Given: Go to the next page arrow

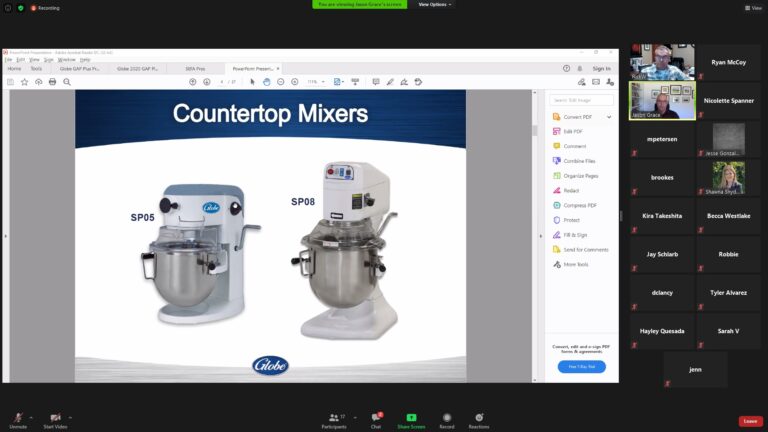Looking at the screenshot, I should pos(207,82).
